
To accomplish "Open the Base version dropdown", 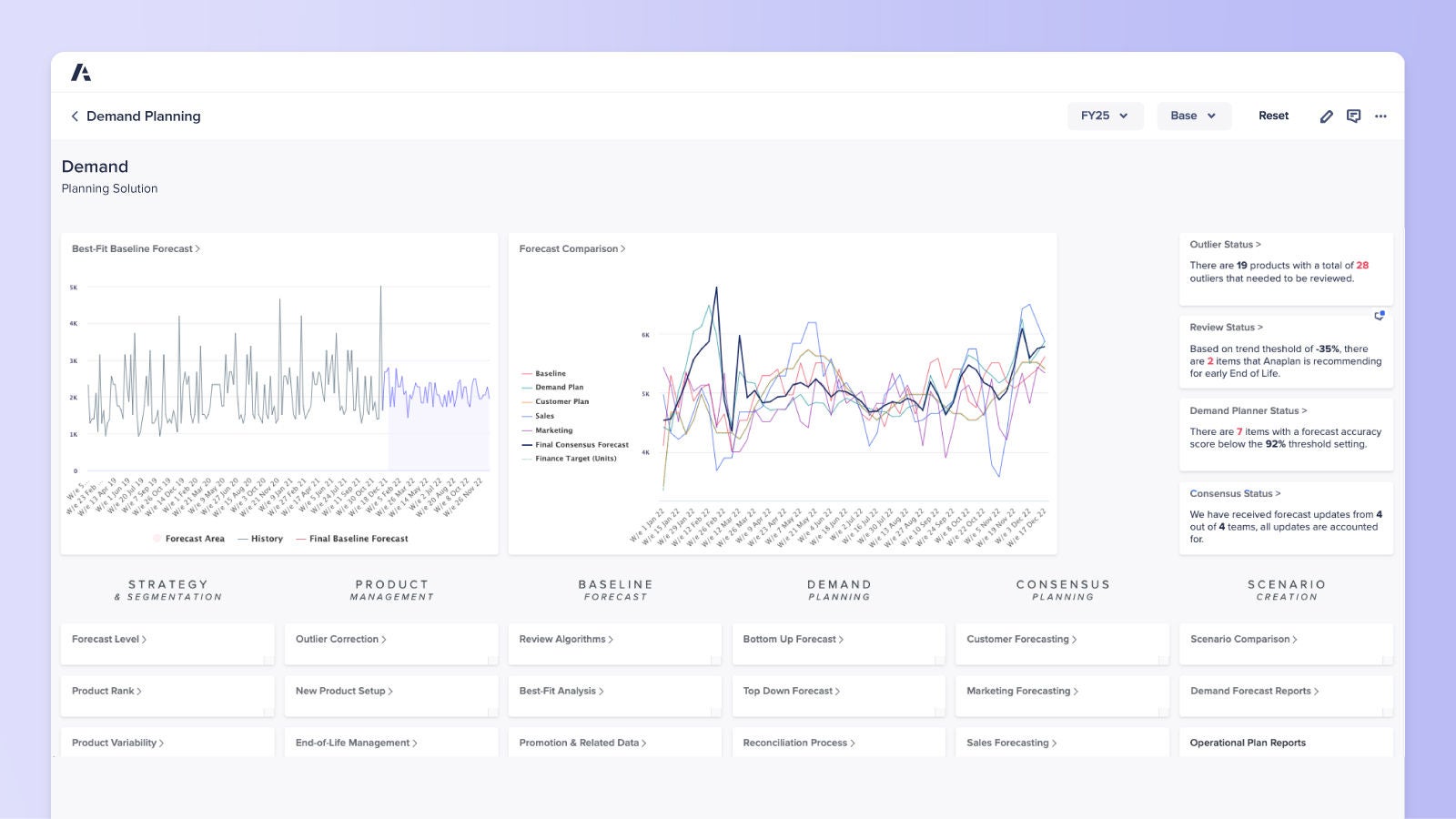I will [x=1193, y=116].
